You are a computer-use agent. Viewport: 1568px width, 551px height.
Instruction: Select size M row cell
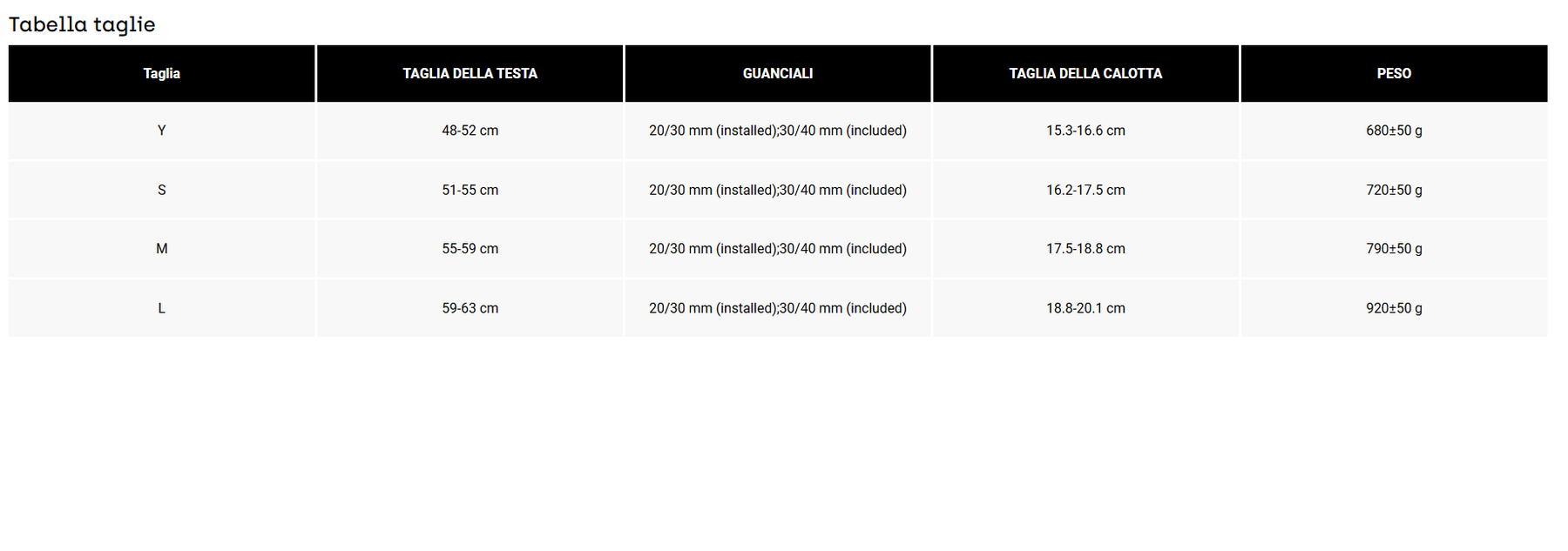tap(162, 249)
